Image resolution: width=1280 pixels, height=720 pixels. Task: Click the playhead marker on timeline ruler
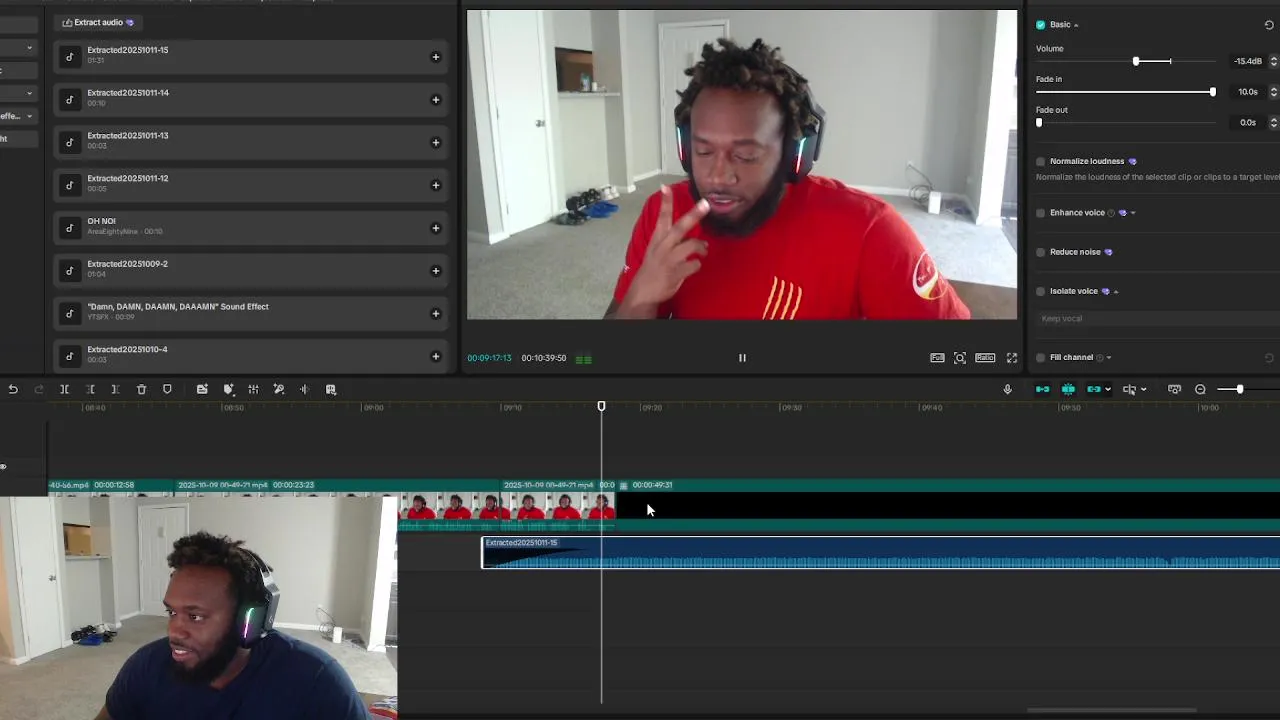pyautogui.click(x=601, y=406)
